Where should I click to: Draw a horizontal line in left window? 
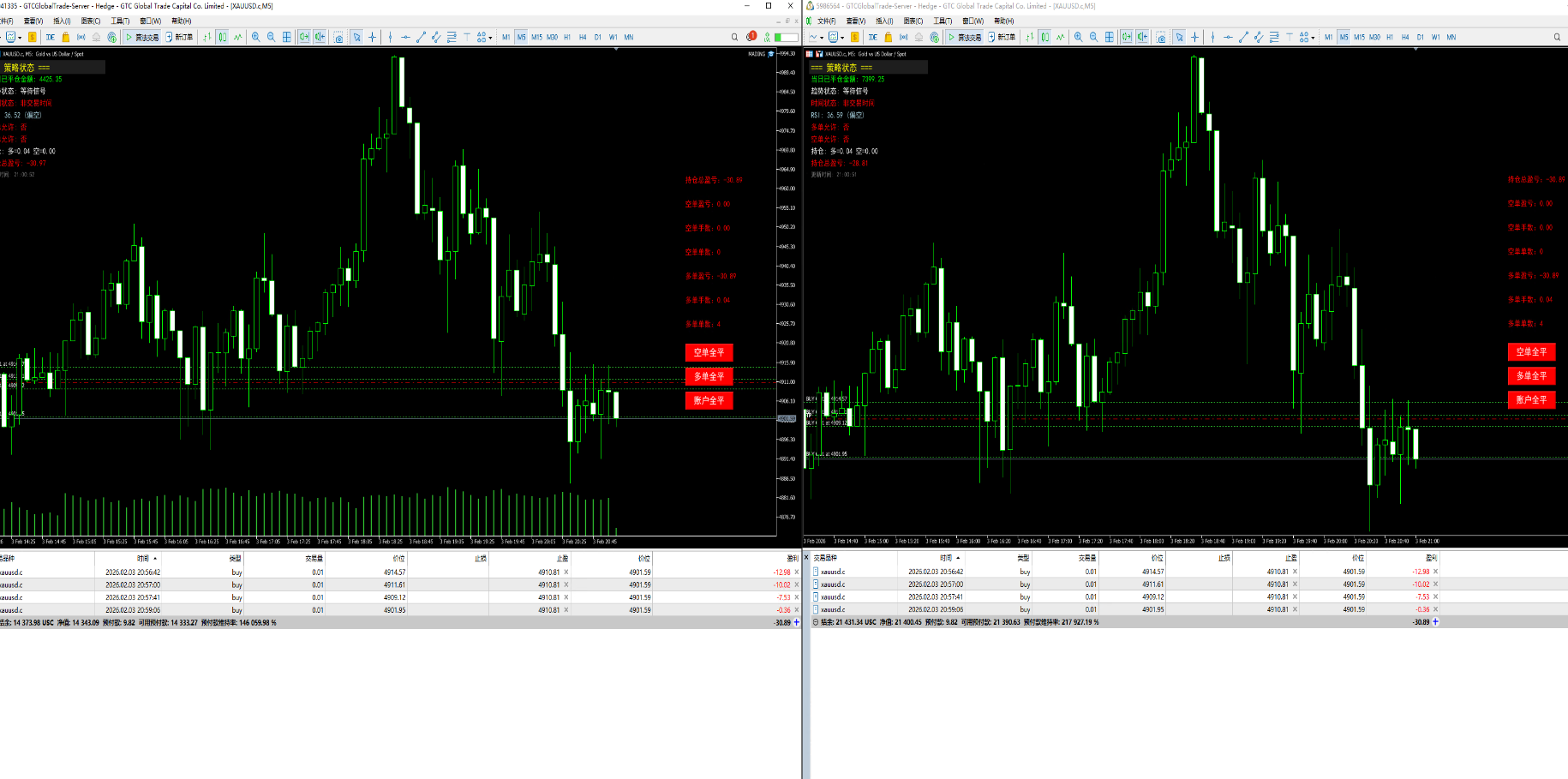pyautogui.click(x=405, y=37)
